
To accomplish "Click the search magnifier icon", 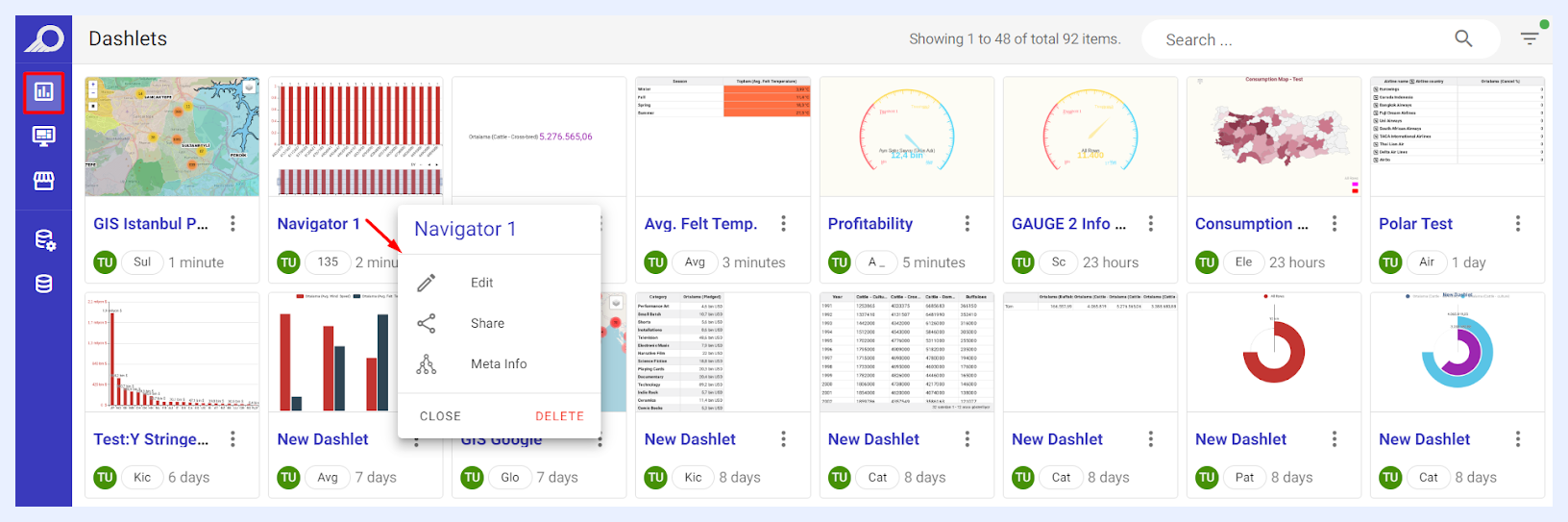I will 1463,38.
